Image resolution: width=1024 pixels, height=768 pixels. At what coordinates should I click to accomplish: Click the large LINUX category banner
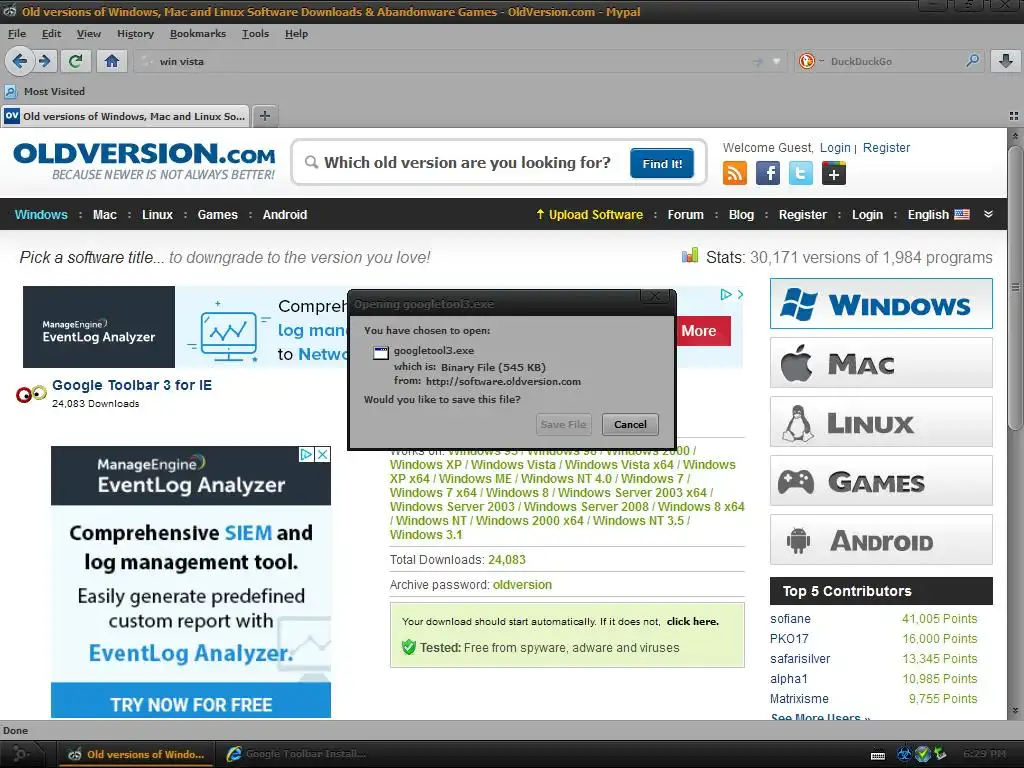[x=881, y=422]
